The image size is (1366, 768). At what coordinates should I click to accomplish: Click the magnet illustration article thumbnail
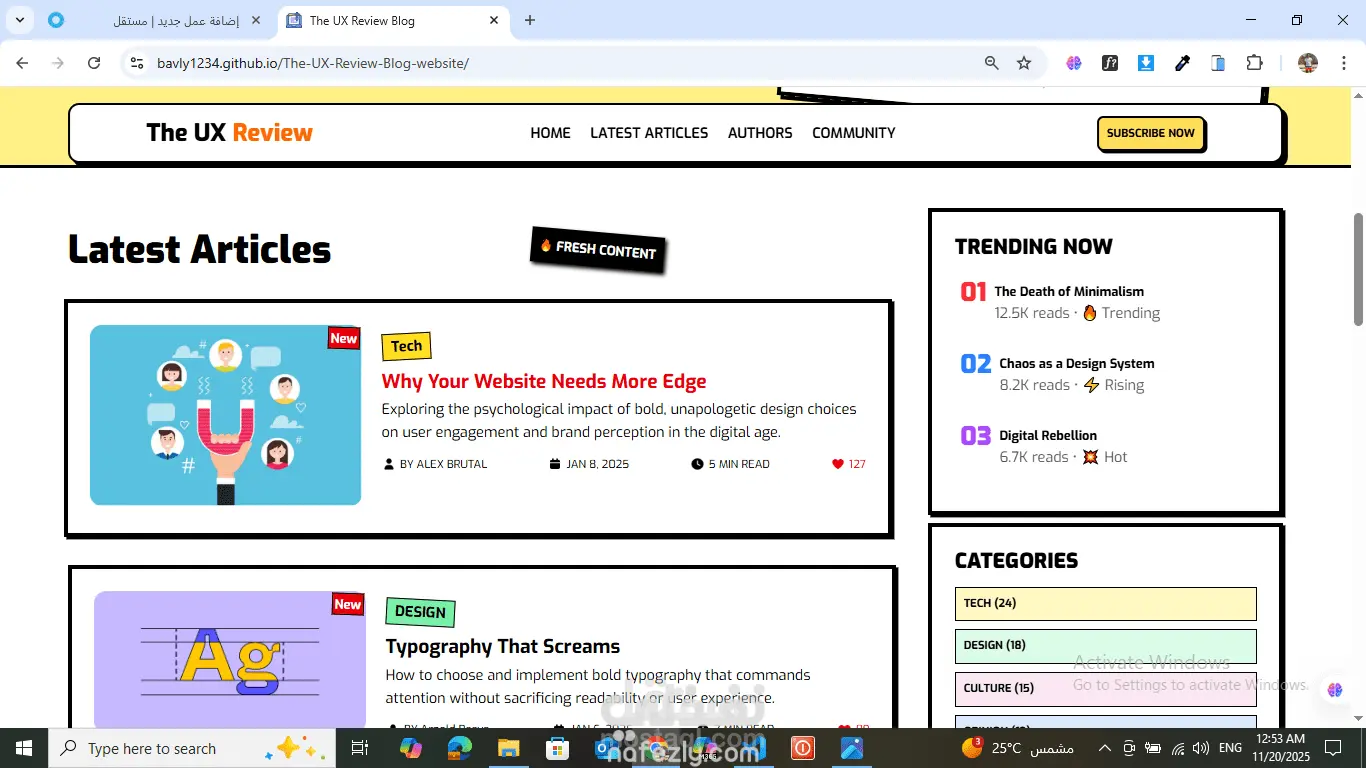[225, 415]
